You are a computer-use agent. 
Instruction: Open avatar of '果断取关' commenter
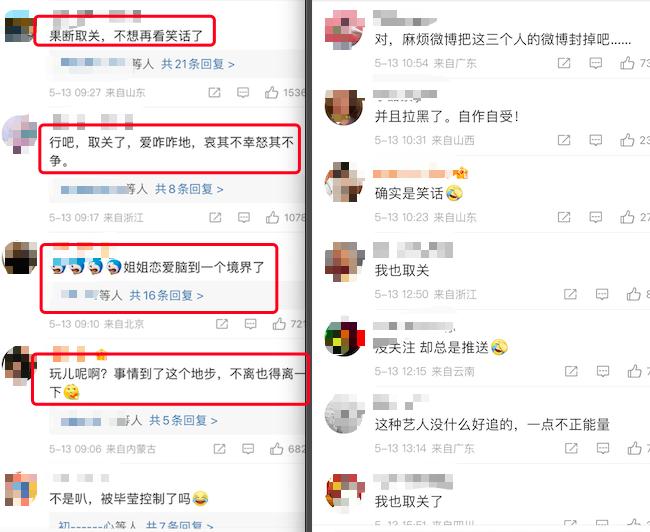(18, 27)
